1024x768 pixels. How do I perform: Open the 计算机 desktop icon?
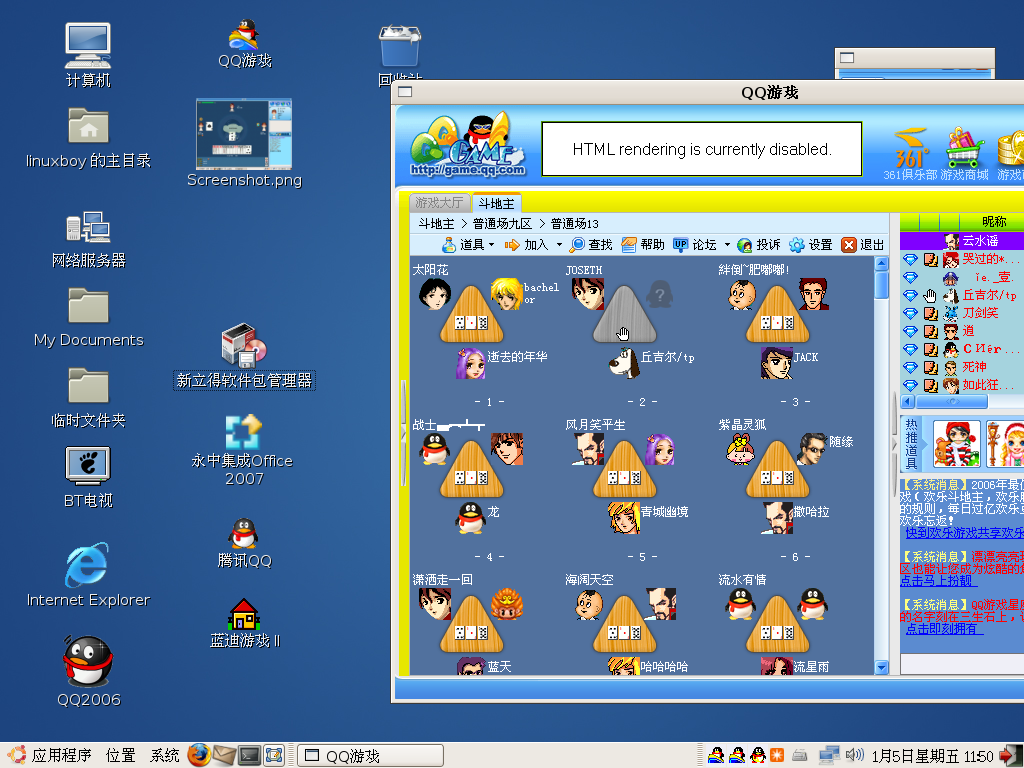[x=88, y=55]
